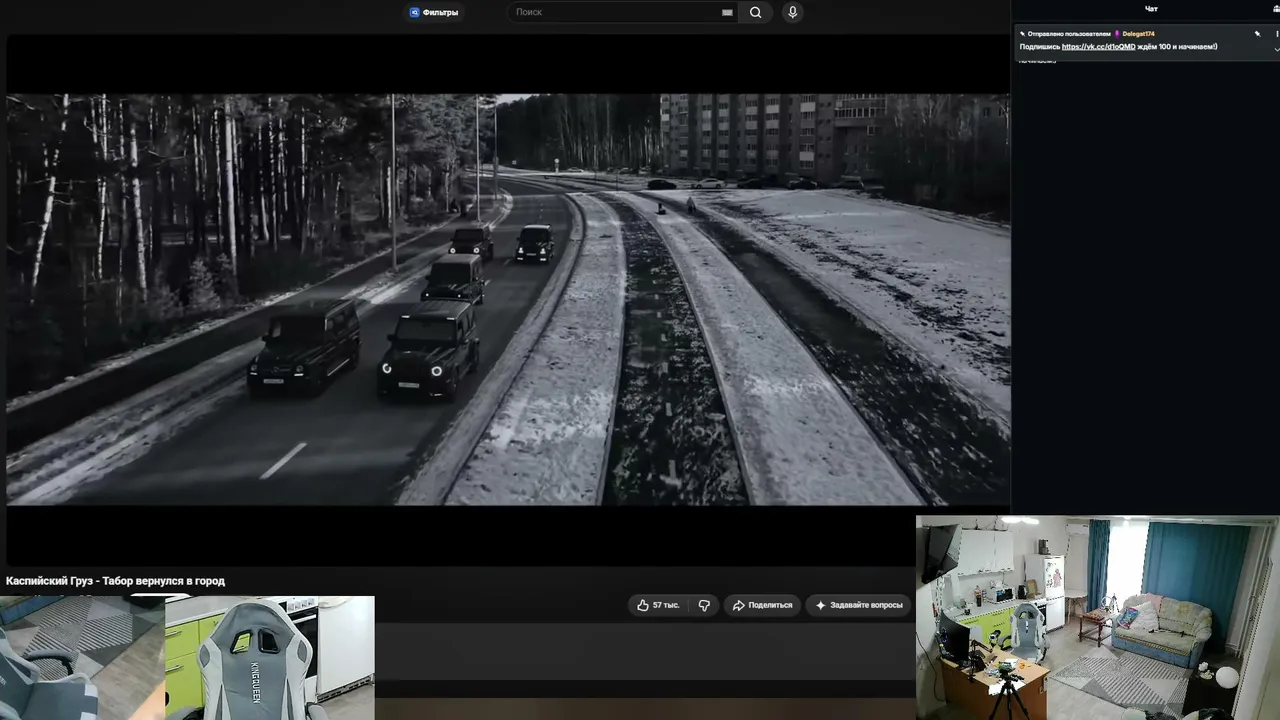1280x720 pixels.
Task: Click the Поиск search input field
Action: 615,12
